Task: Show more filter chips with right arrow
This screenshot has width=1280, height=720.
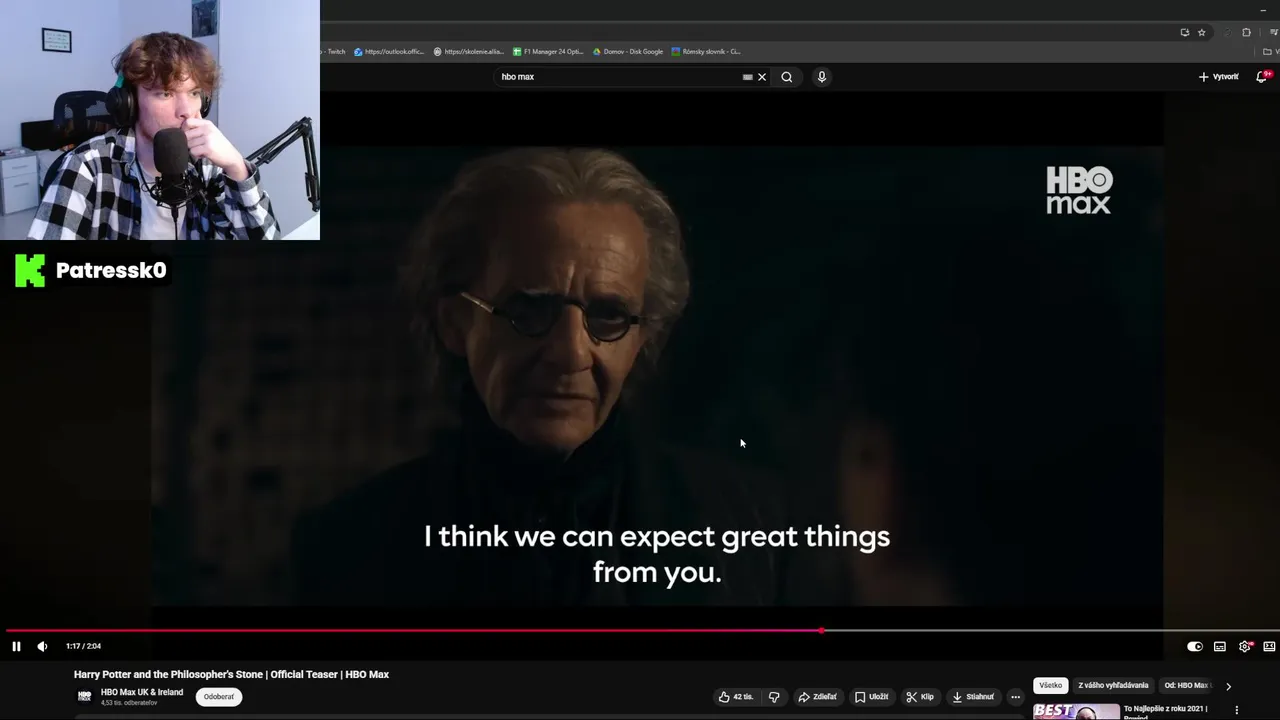Action: click(1228, 686)
